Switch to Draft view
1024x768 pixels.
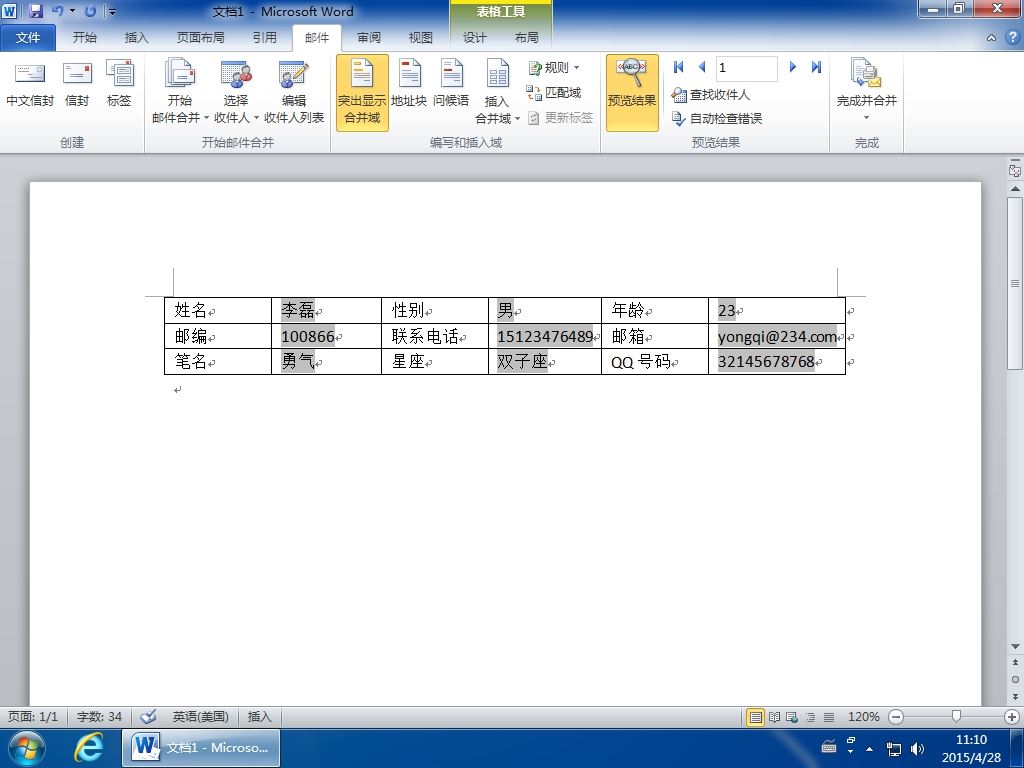(x=829, y=717)
